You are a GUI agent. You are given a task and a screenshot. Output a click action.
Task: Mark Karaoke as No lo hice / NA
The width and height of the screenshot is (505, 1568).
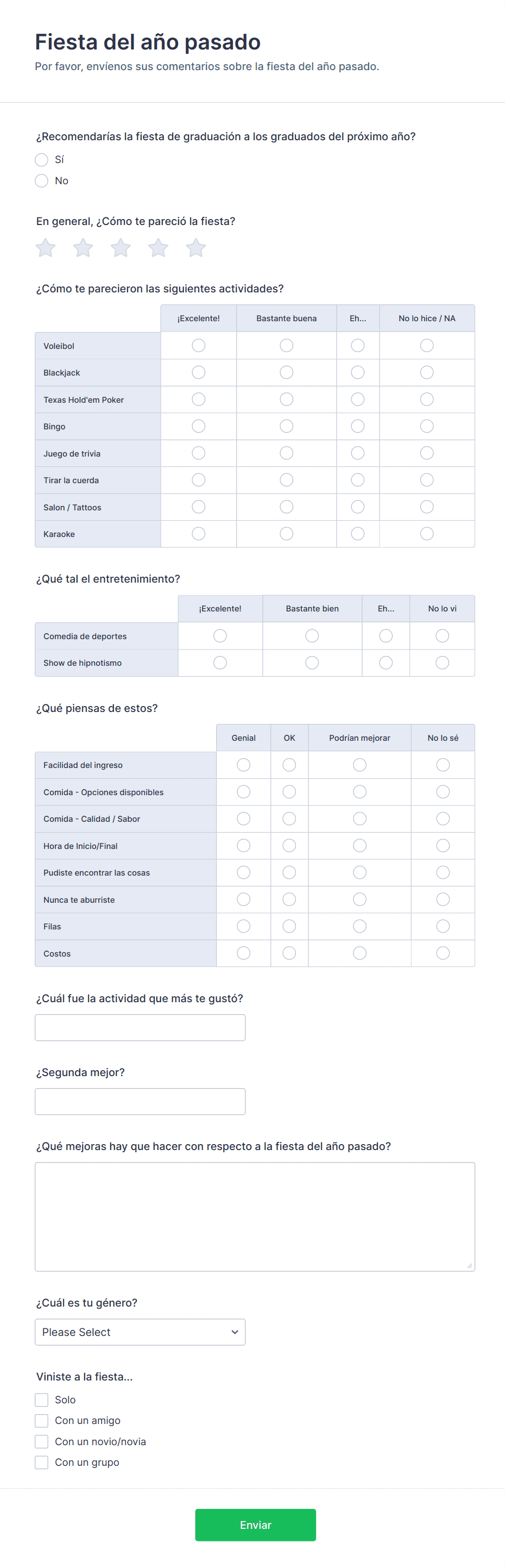coord(427,534)
